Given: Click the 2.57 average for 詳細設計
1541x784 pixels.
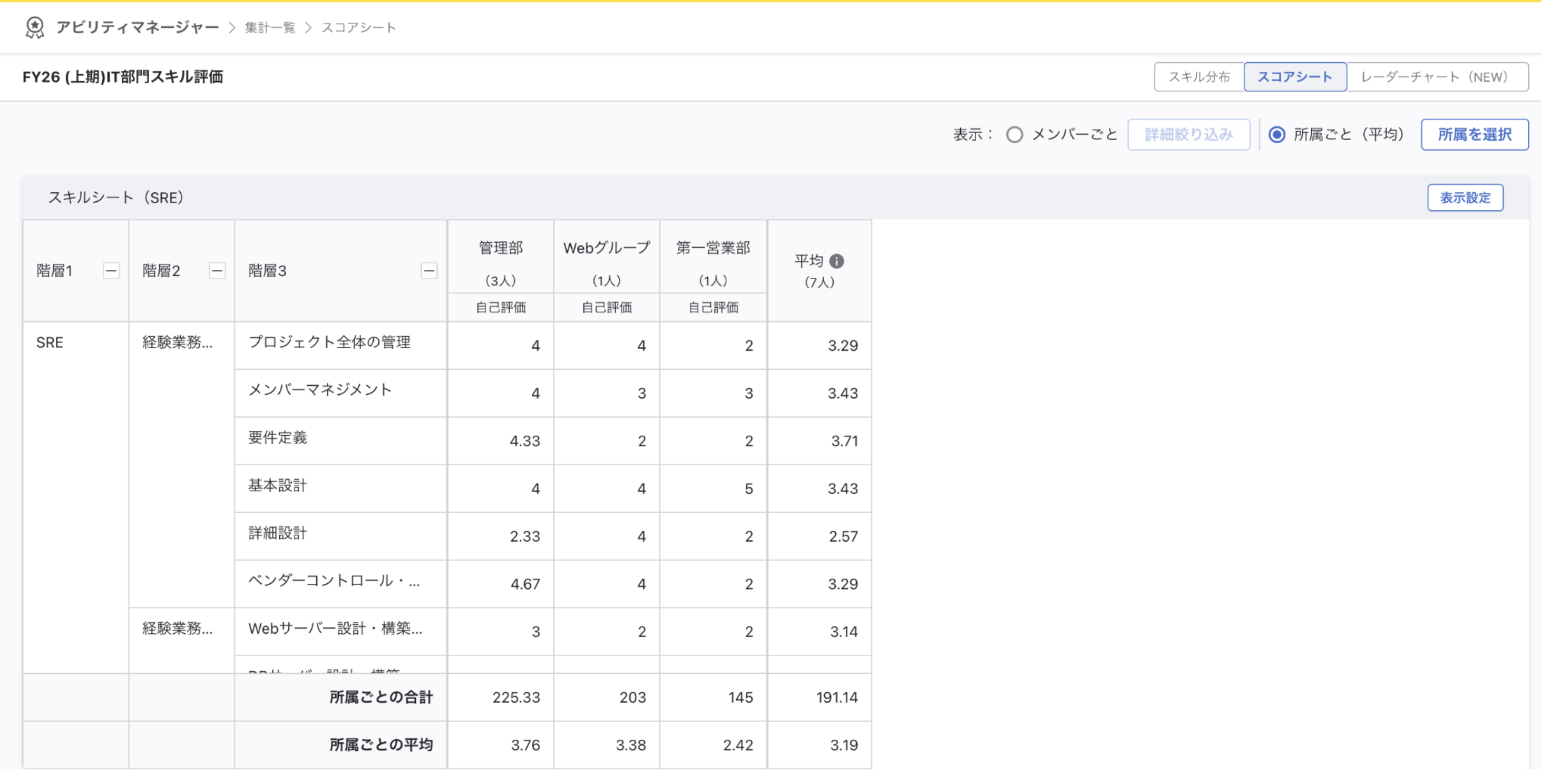Looking at the screenshot, I should click(x=843, y=537).
